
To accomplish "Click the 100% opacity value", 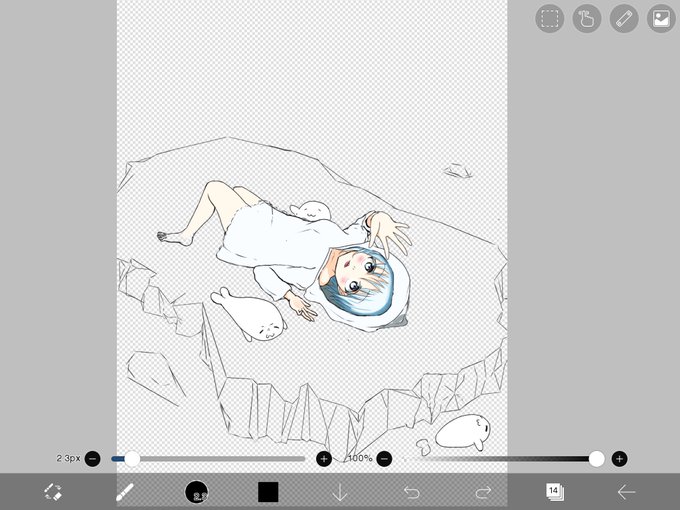I will pyautogui.click(x=360, y=458).
